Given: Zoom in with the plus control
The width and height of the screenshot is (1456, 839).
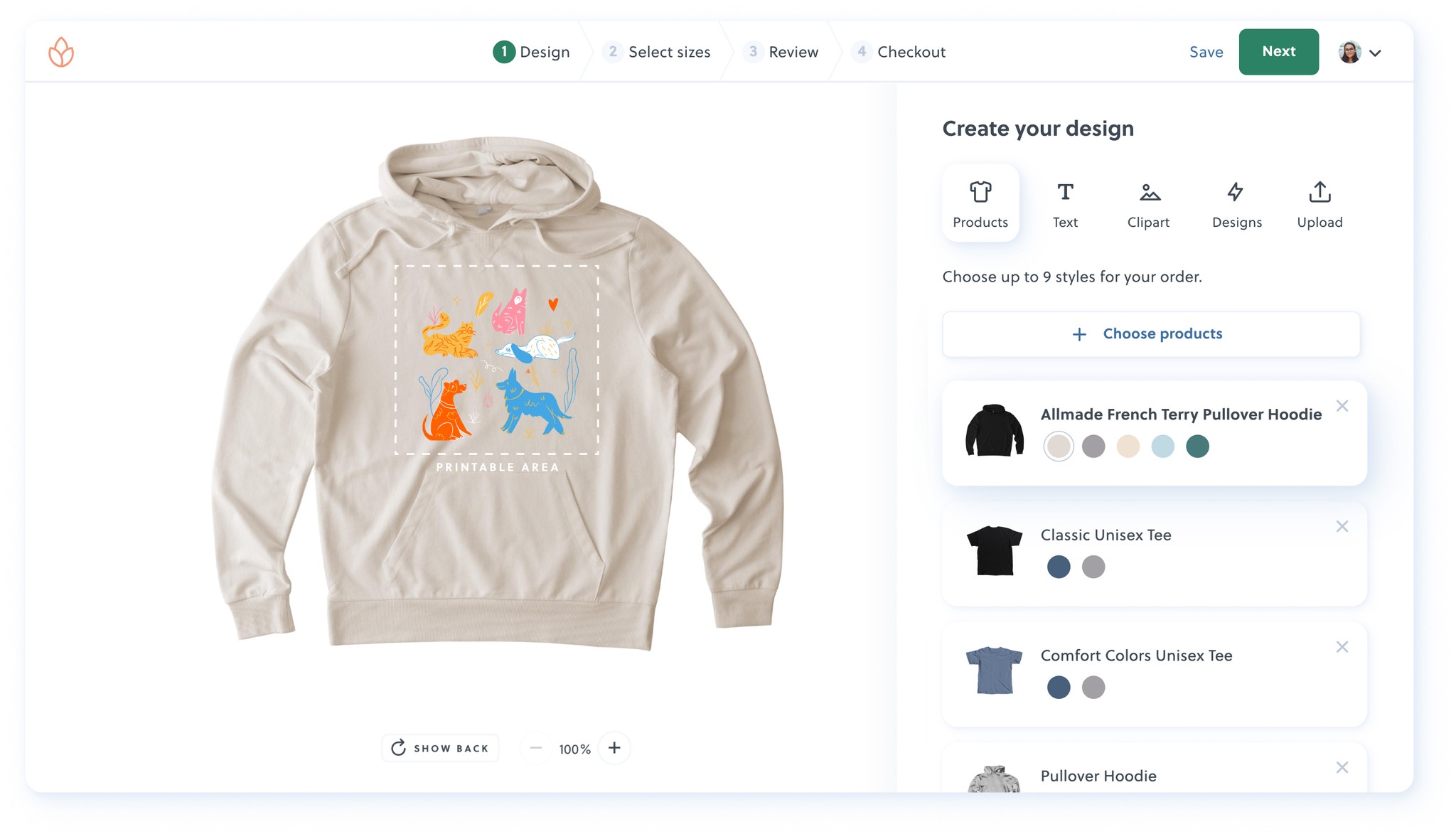Looking at the screenshot, I should pos(614,748).
